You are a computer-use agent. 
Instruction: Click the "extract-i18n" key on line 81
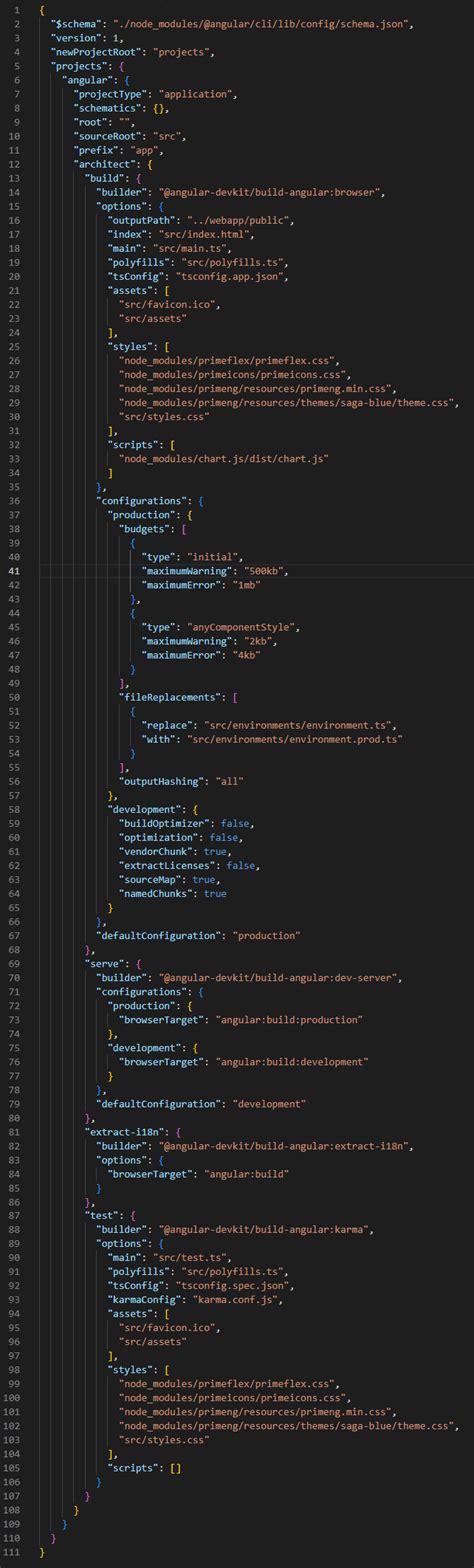pos(125,1131)
